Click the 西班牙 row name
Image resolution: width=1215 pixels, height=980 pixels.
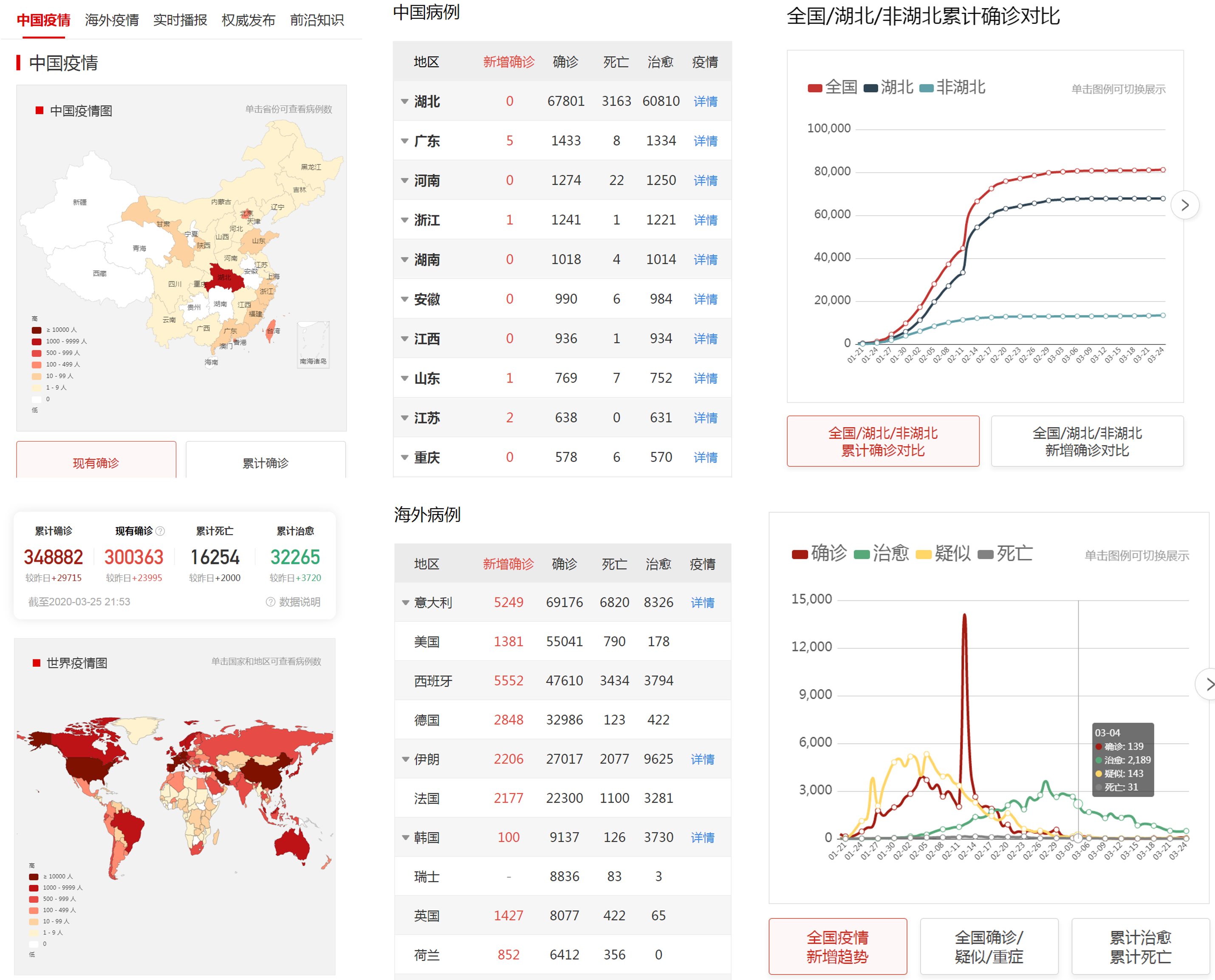(433, 681)
